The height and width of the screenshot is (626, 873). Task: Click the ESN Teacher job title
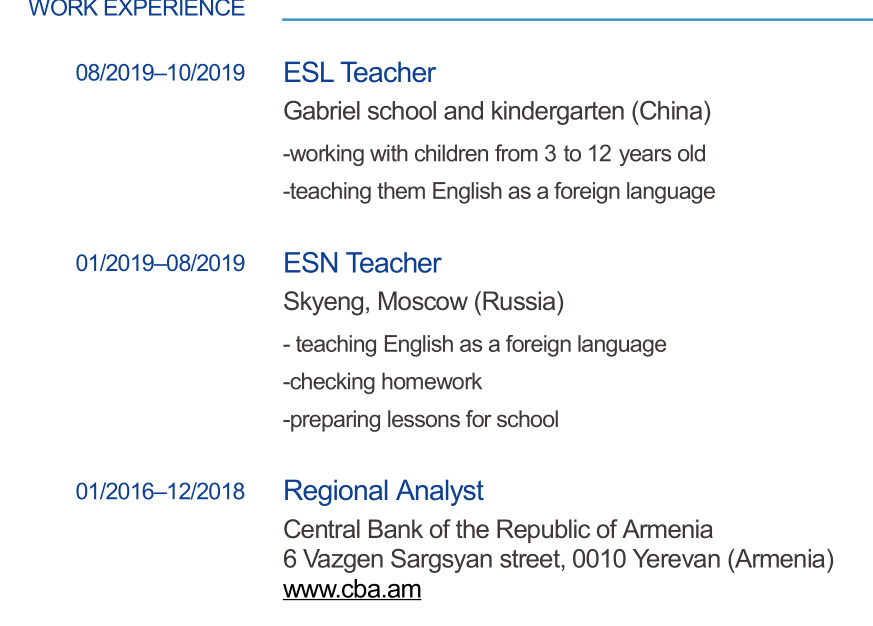(362, 263)
